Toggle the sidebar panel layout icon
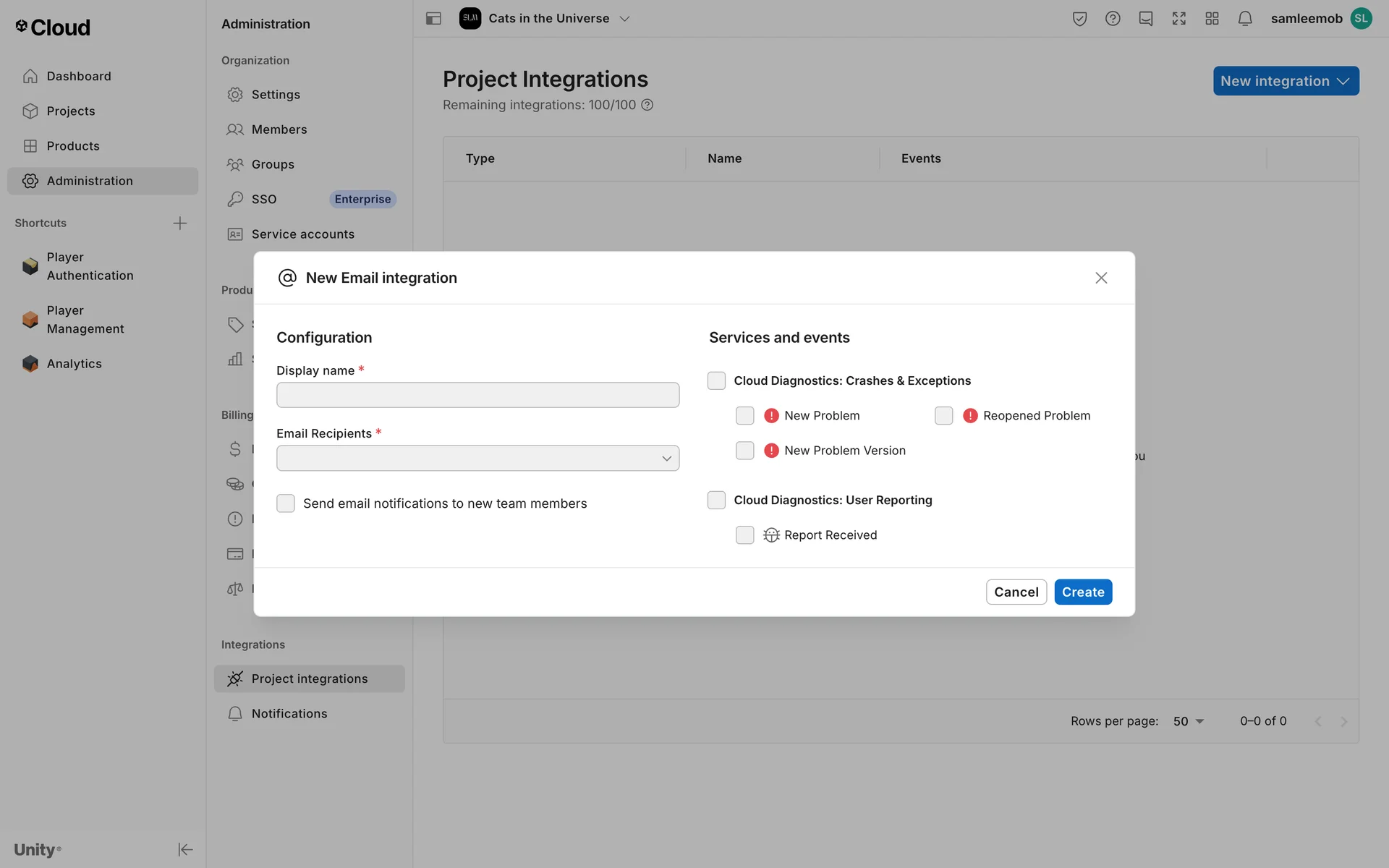 pos(433,19)
